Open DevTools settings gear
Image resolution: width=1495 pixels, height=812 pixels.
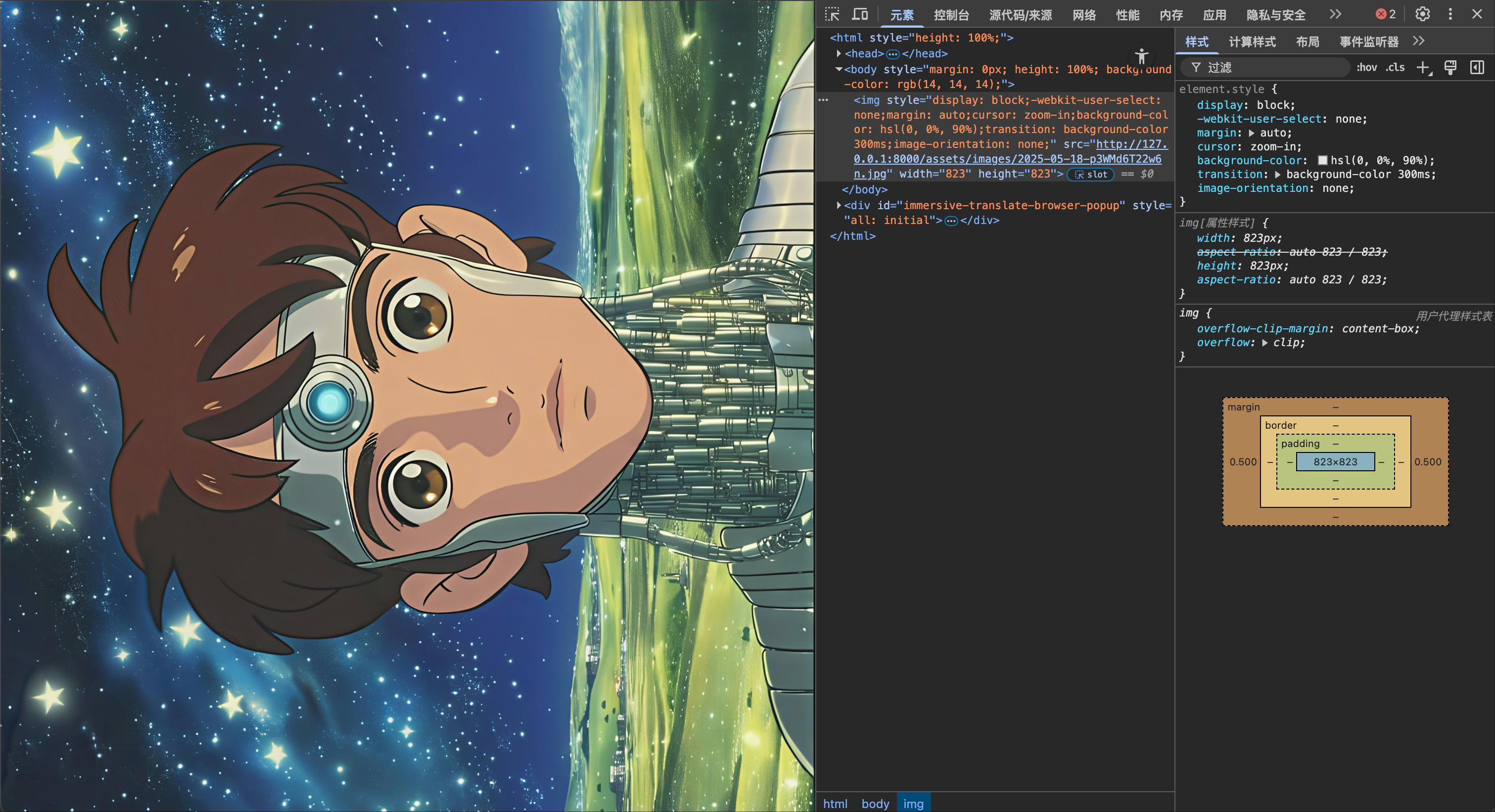[1422, 14]
